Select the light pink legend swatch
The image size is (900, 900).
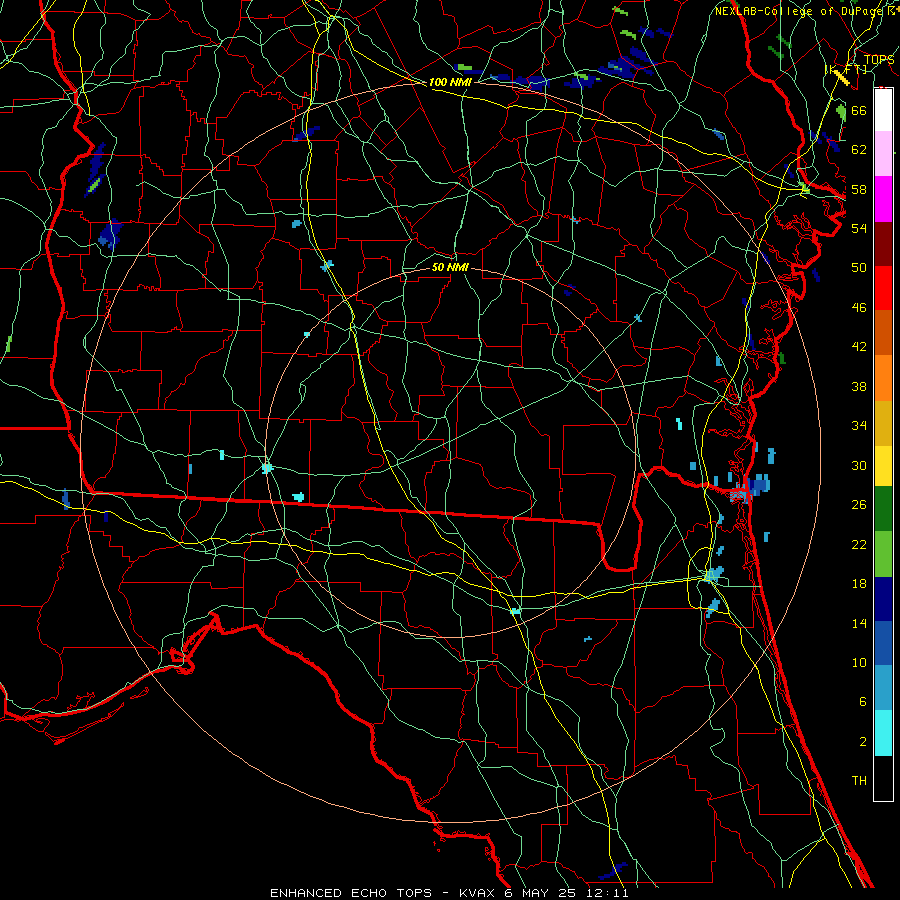click(x=883, y=154)
